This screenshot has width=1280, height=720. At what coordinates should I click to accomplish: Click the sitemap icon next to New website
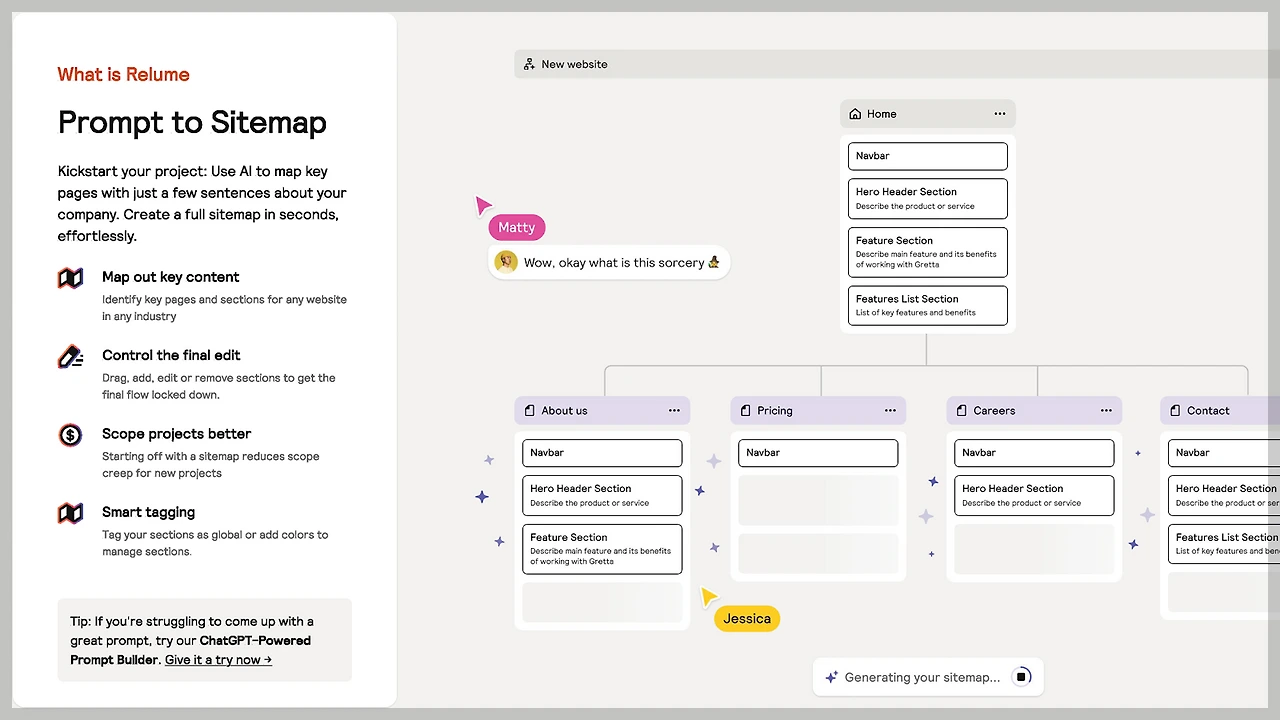(529, 64)
